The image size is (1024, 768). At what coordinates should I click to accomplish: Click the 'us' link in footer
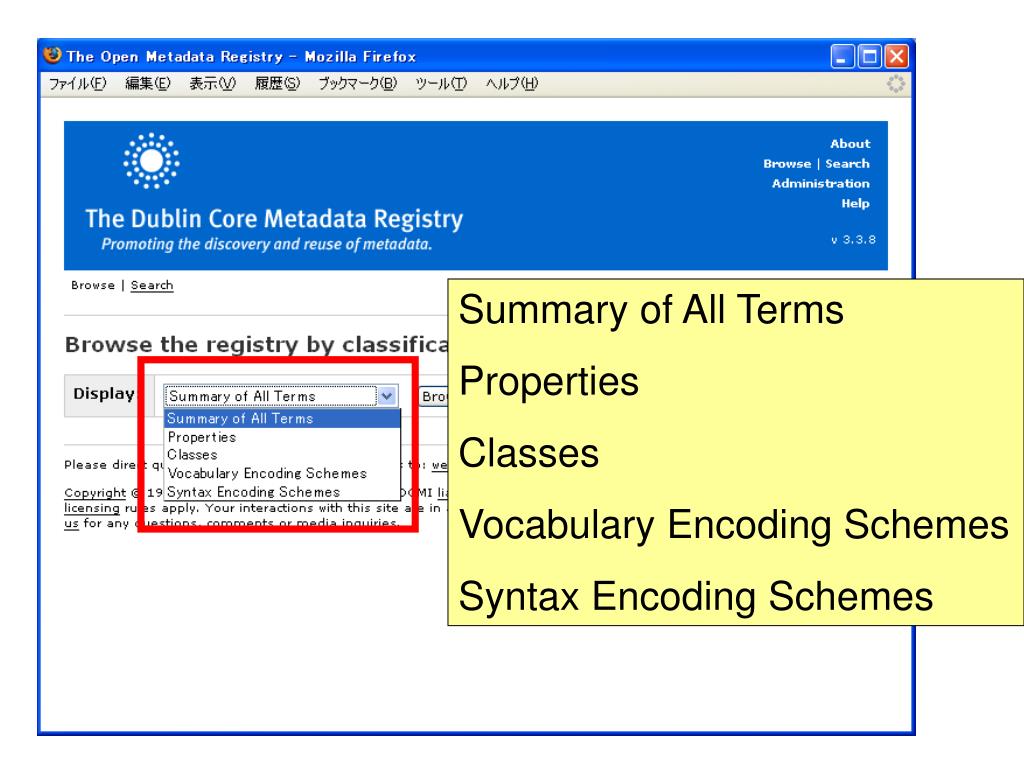pos(71,523)
